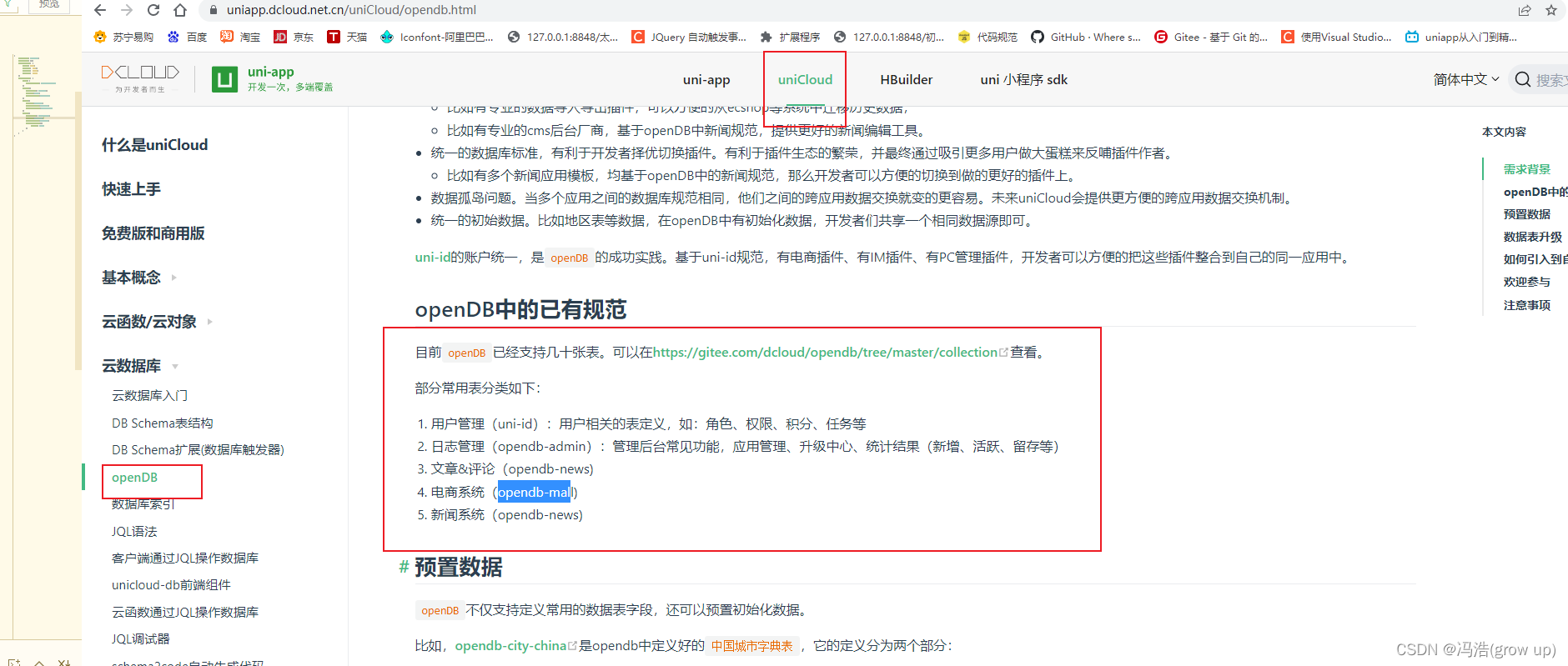Open JQuery 自动触发事 bookmark
The height and width of the screenshot is (666, 1568).
pyautogui.click(x=690, y=37)
